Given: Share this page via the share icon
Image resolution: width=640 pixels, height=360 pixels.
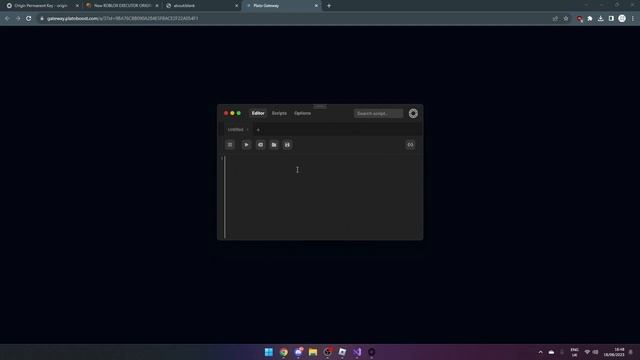Looking at the screenshot, I should pyautogui.click(x=555, y=18).
